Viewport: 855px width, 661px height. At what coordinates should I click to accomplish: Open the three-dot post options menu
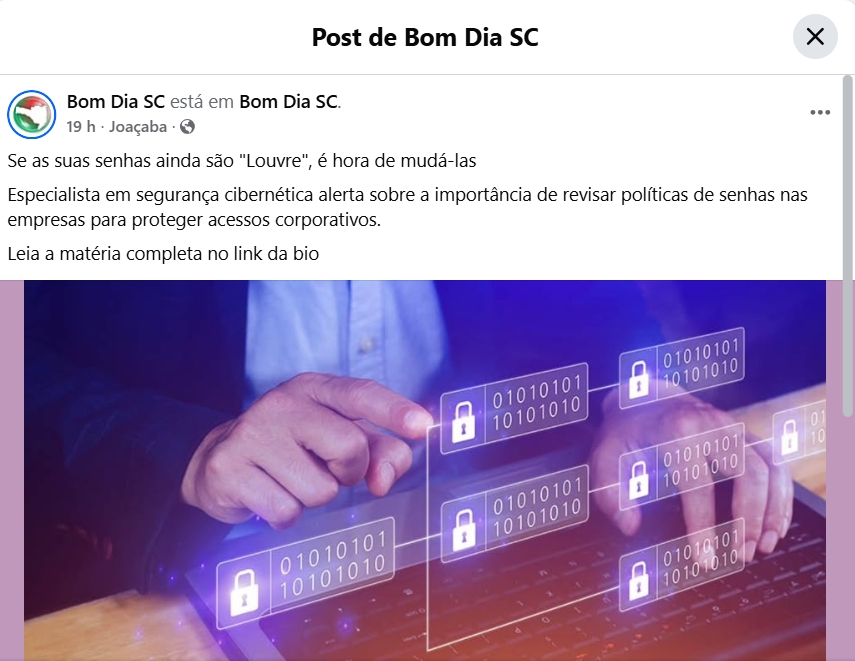[x=820, y=112]
